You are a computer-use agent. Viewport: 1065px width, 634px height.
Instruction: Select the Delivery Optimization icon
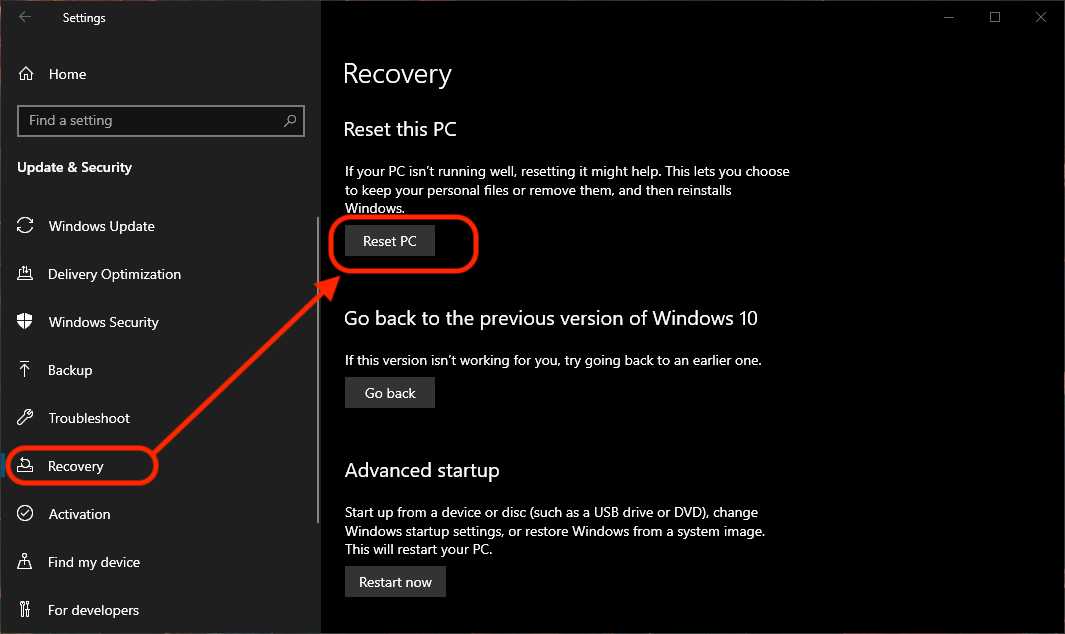coord(27,274)
